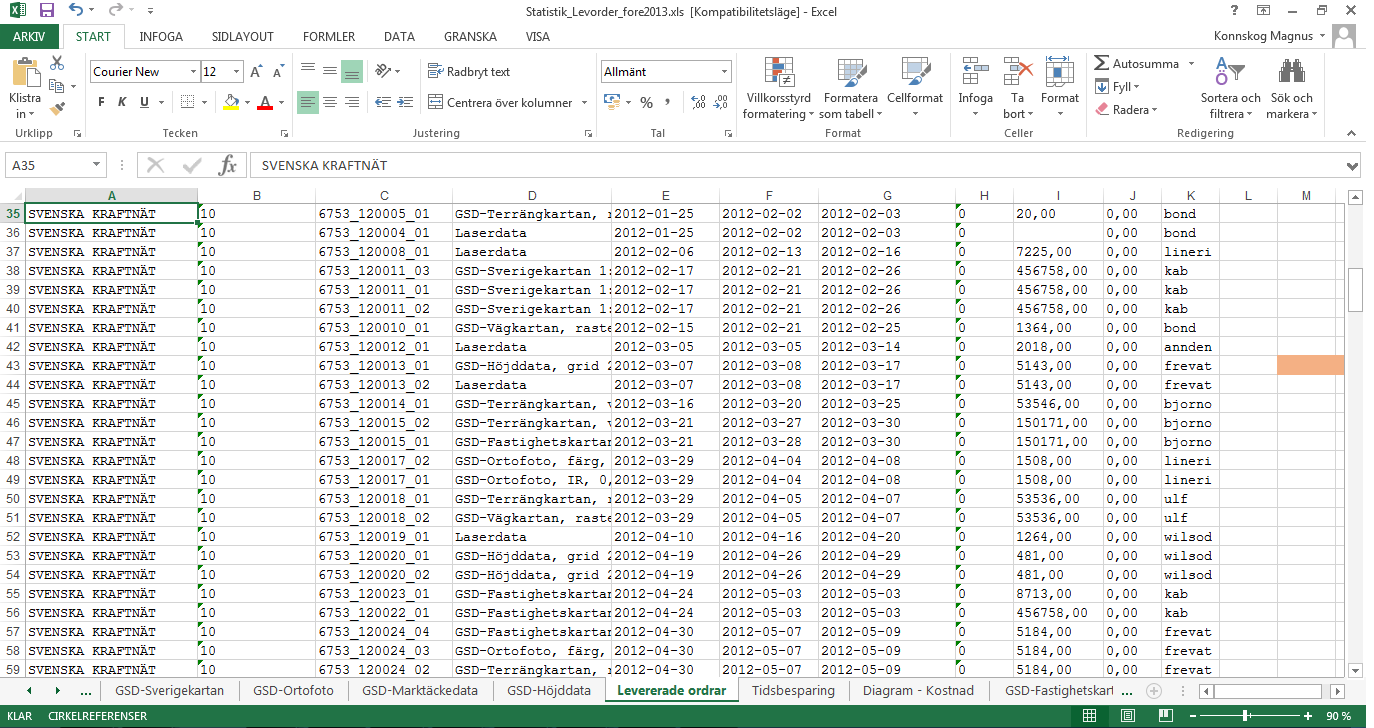This screenshot has height=728, width=1374.
Task: Open the number format dropdown Allmänt
Action: coord(725,72)
